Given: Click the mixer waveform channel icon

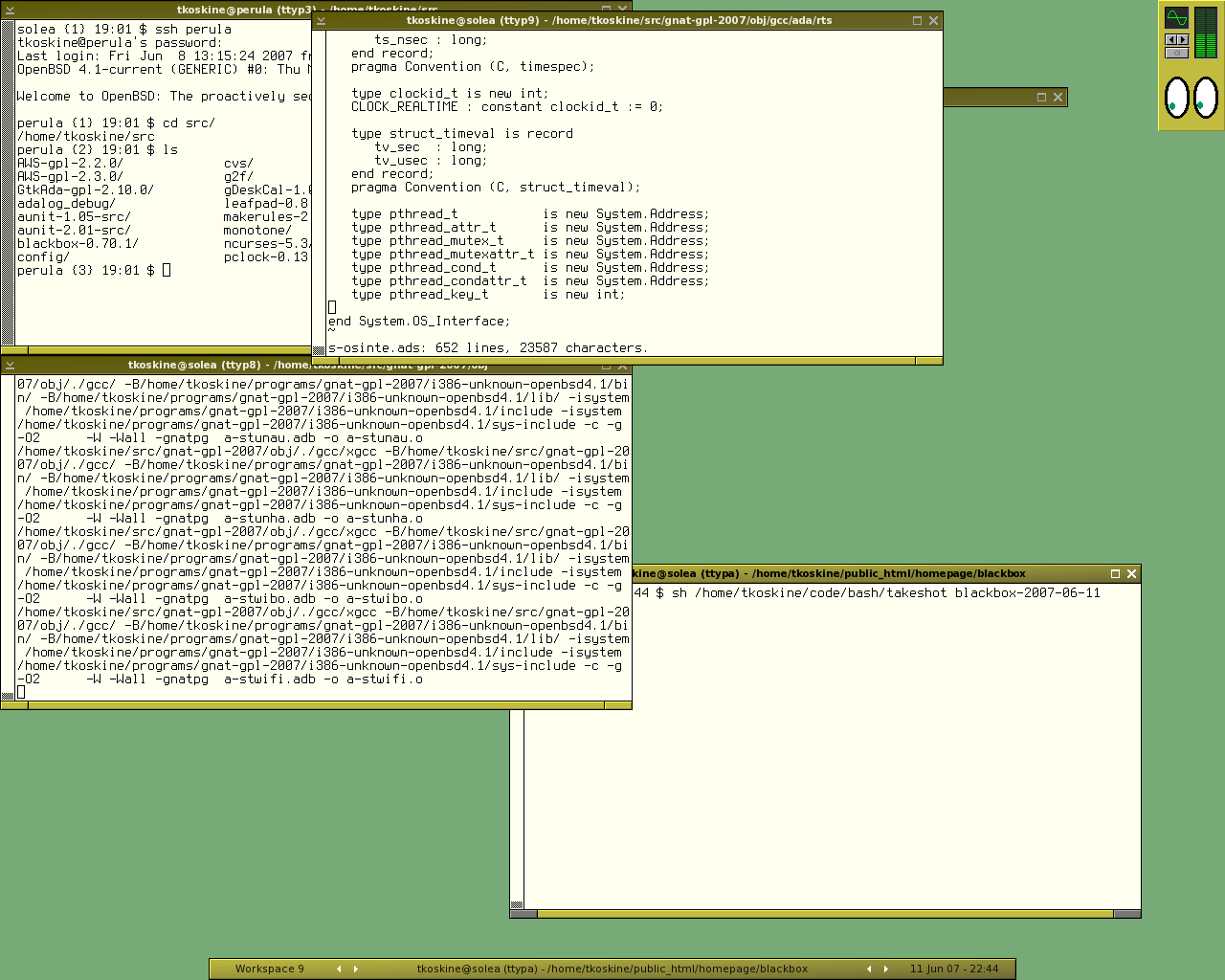Looking at the screenshot, I should pyautogui.click(x=1176, y=18).
